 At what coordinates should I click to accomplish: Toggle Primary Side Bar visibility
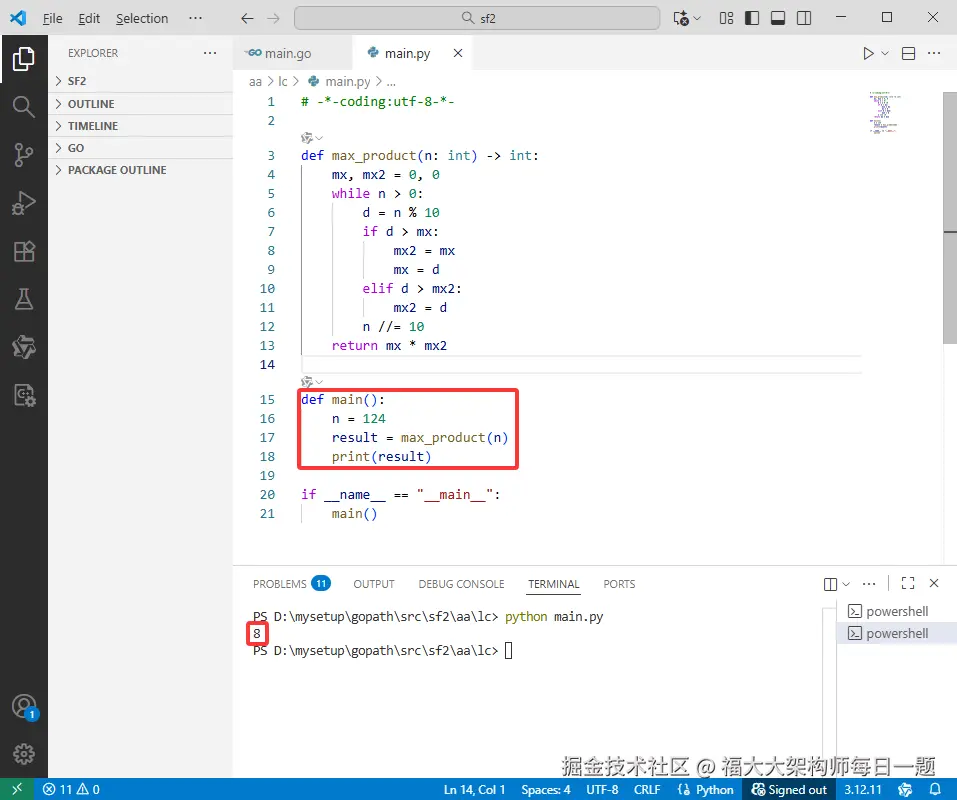(752, 18)
